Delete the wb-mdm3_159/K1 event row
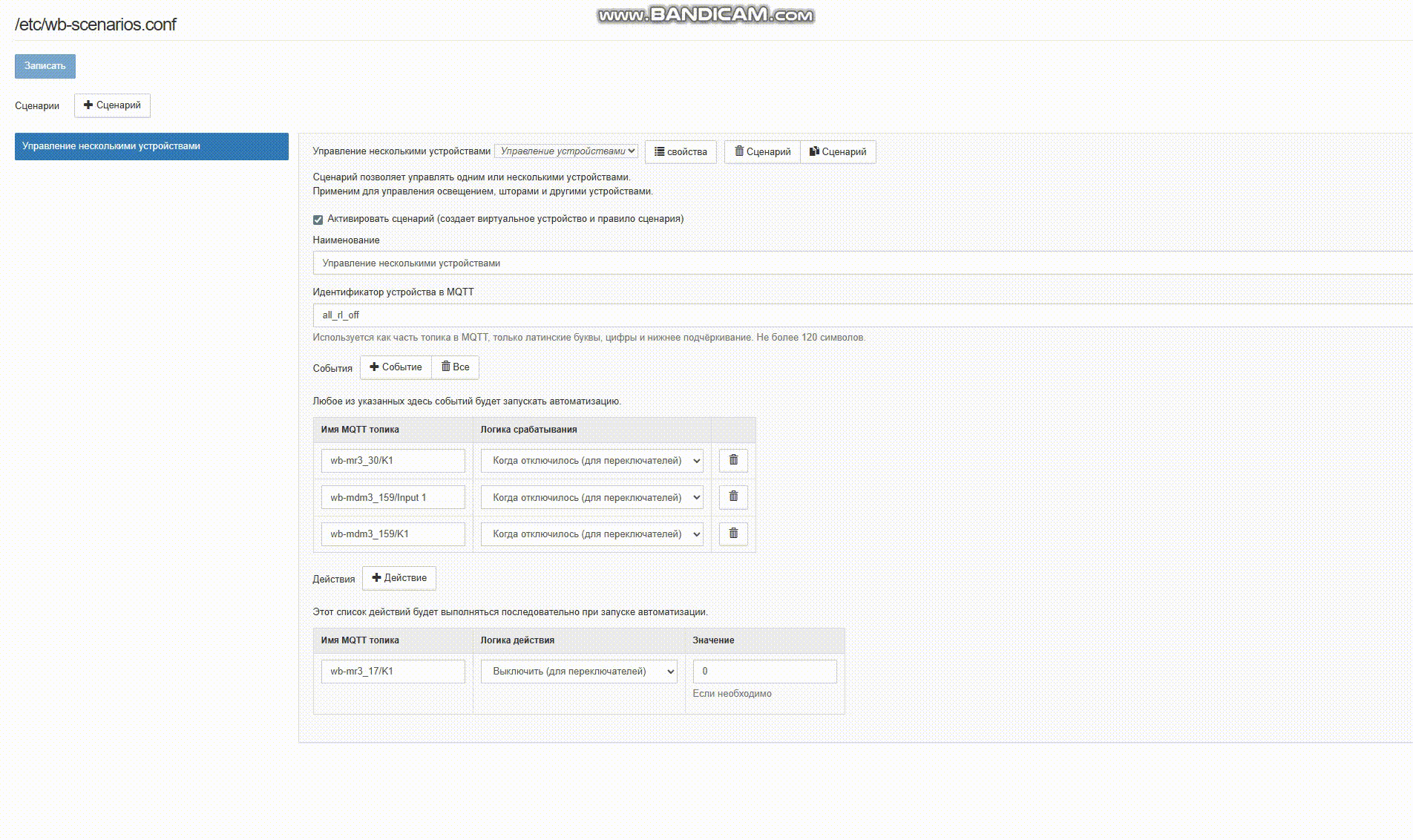Viewport: 1413px width, 840px height. tap(733, 534)
